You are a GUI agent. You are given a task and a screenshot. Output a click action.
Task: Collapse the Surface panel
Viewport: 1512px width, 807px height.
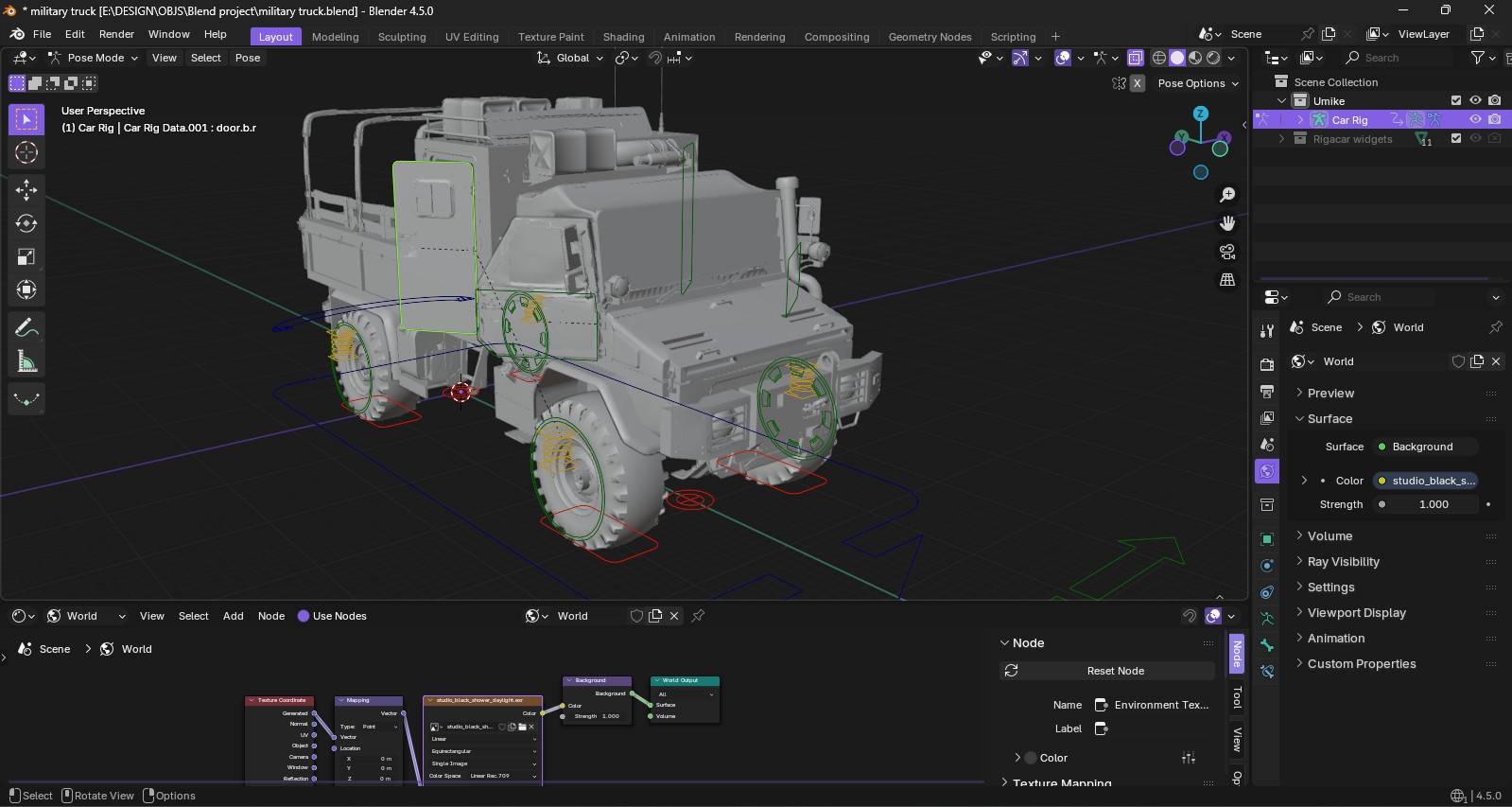(1330, 418)
